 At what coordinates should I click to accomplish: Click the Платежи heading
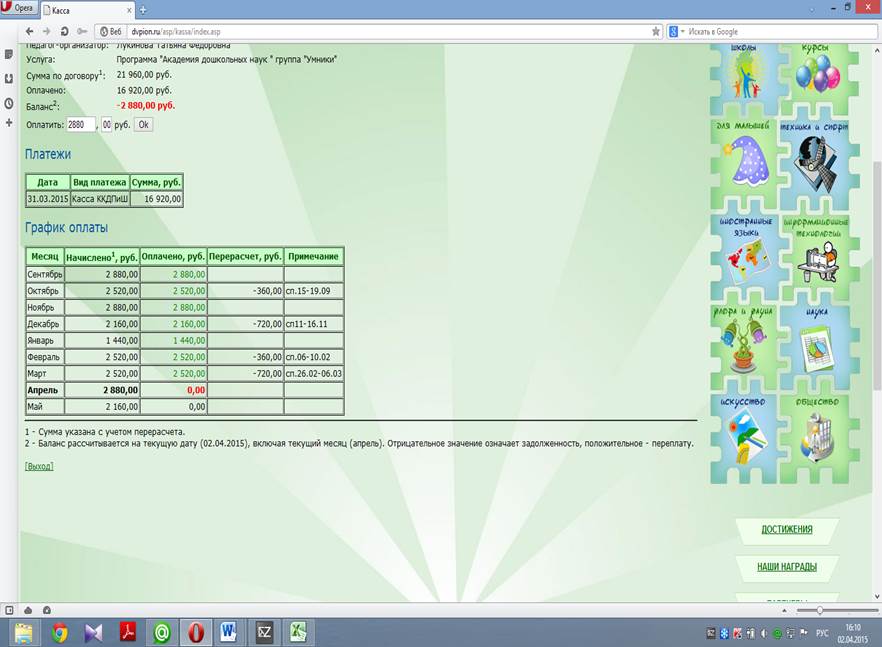click(48, 154)
